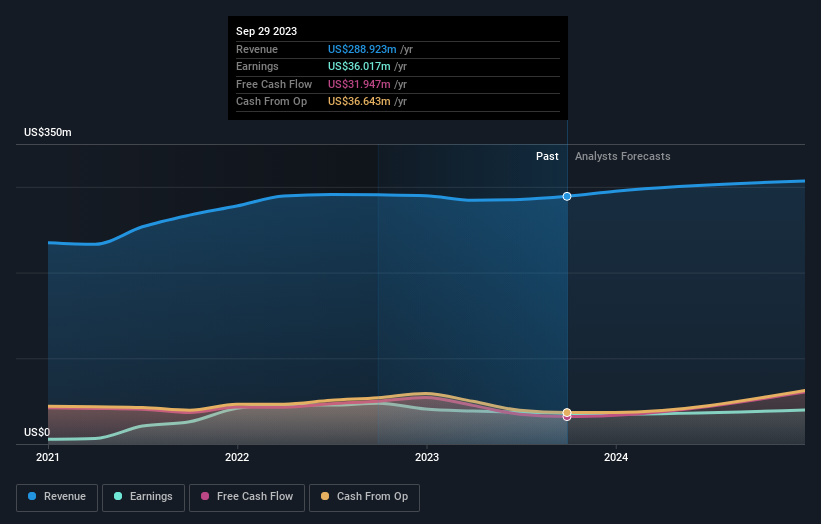This screenshot has height=524, width=821.
Task: Click the Past label on chart
Action: click(547, 156)
